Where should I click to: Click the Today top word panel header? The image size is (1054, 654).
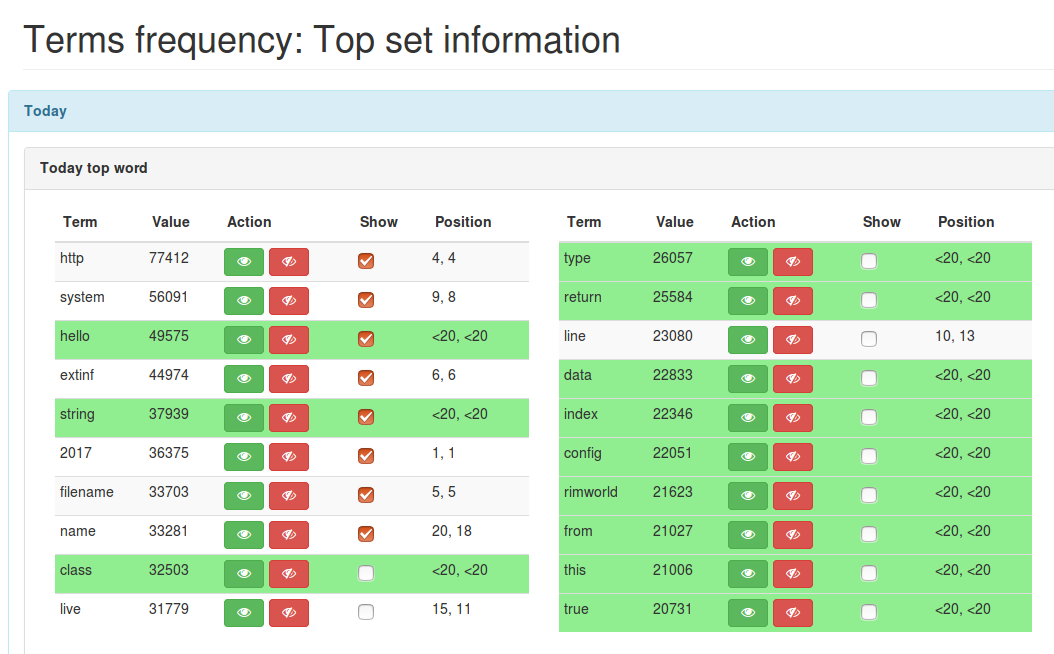click(94, 168)
